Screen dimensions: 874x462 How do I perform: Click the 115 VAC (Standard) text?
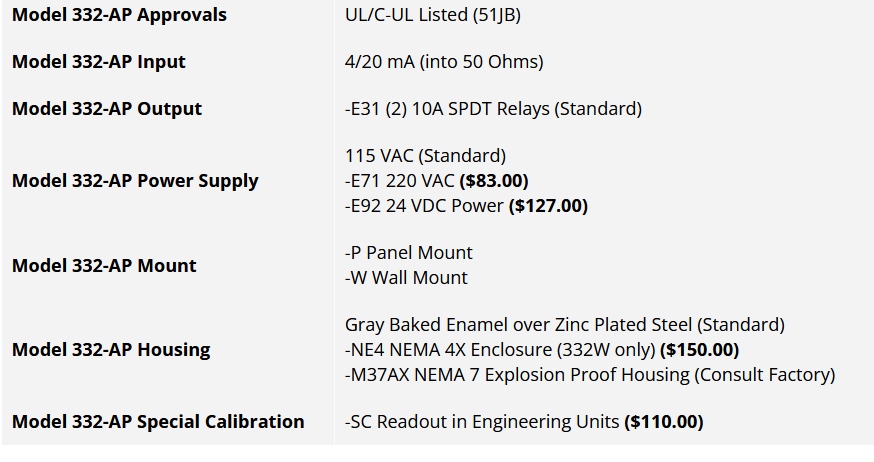coord(426,156)
